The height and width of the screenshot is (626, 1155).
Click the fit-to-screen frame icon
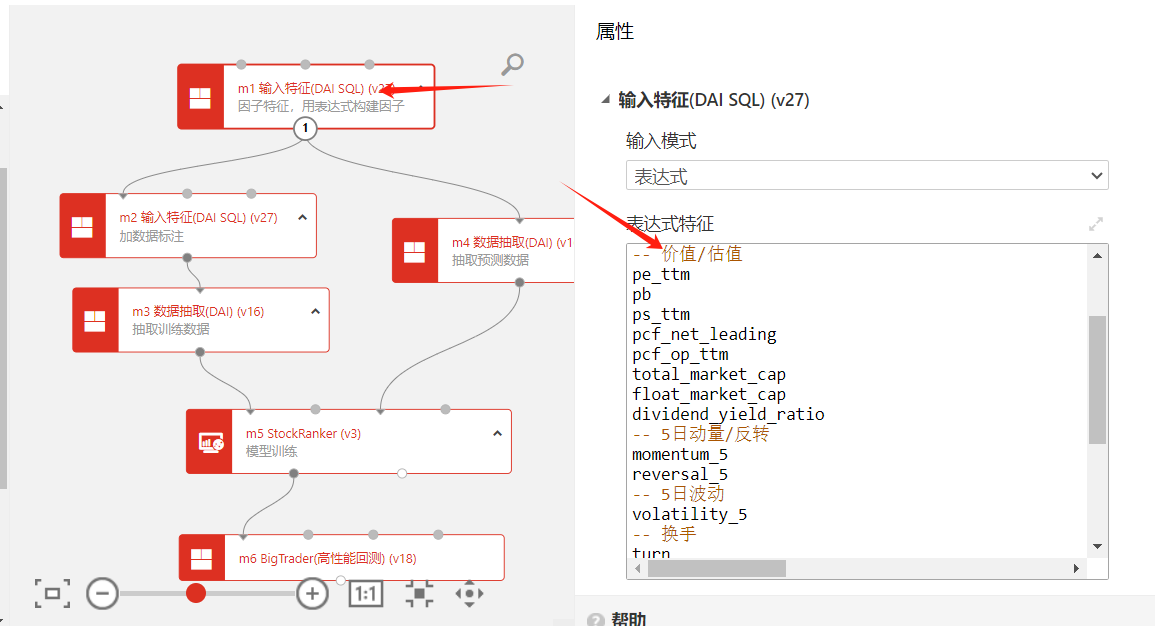pyautogui.click(x=52, y=593)
